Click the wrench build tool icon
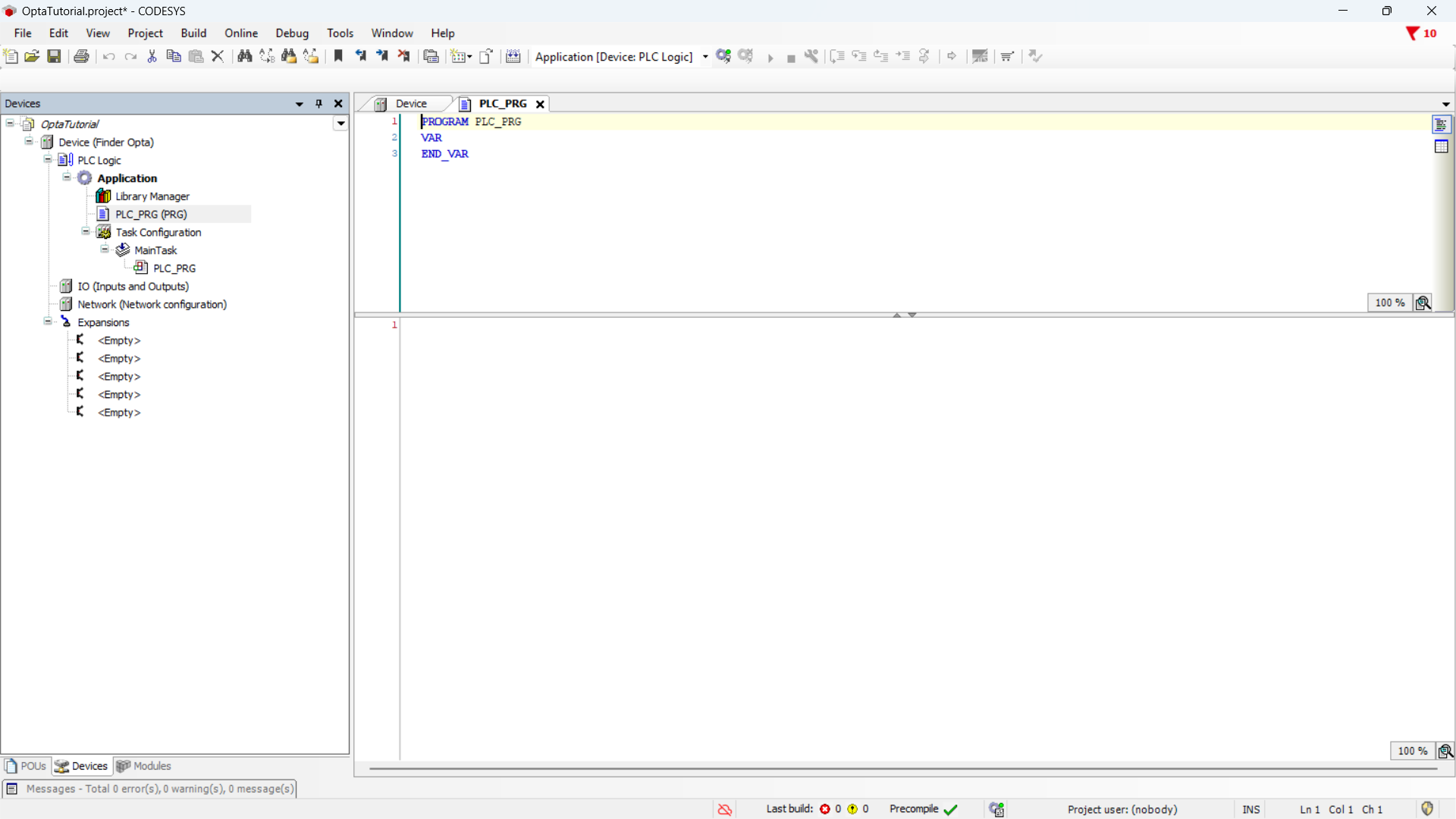Image resolution: width=1456 pixels, height=819 pixels. (x=811, y=56)
